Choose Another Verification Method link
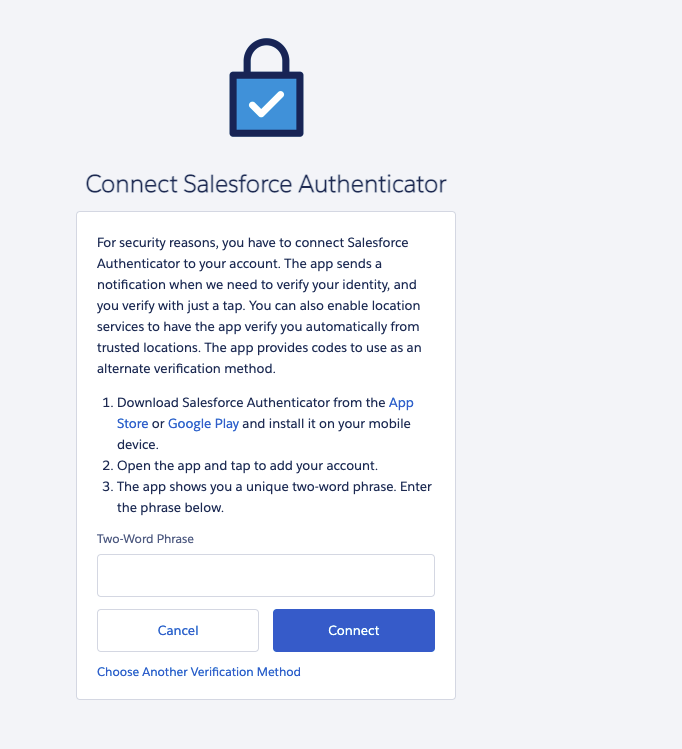Image resolution: width=682 pixels, height=749 pixels. (x=198, y=672)
